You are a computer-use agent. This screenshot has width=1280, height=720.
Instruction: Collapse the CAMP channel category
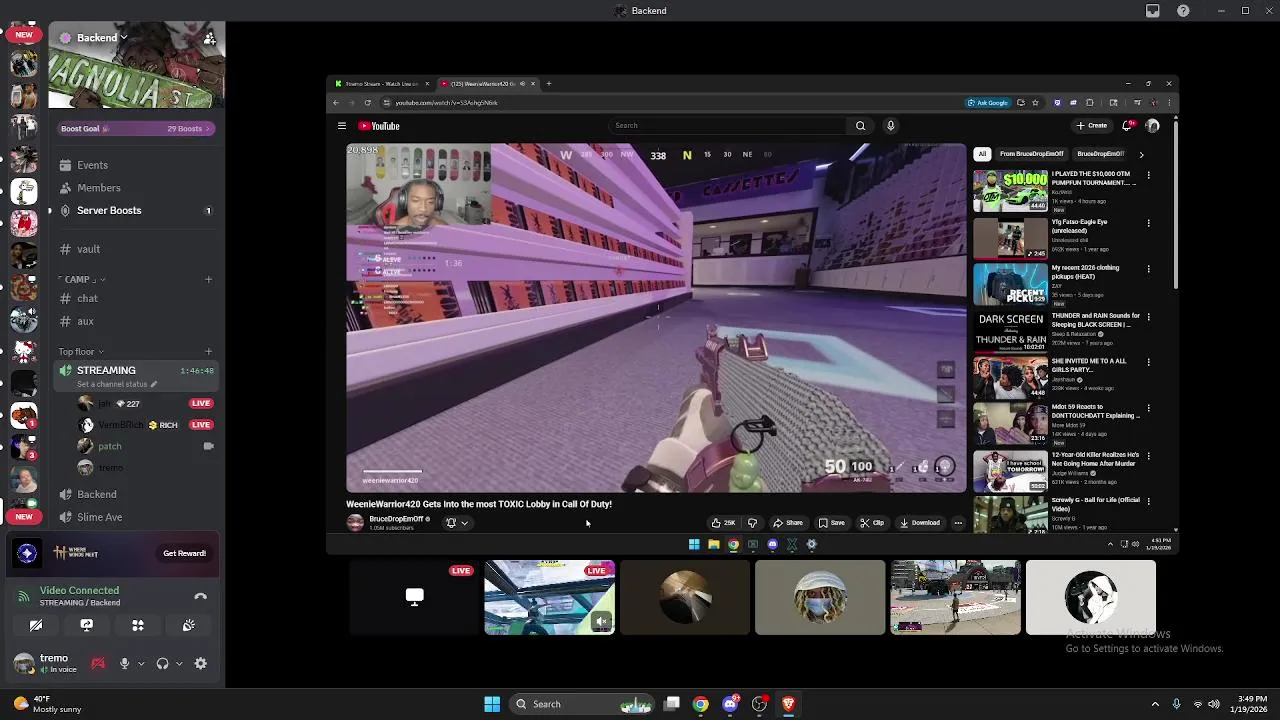tap(81, 279)
